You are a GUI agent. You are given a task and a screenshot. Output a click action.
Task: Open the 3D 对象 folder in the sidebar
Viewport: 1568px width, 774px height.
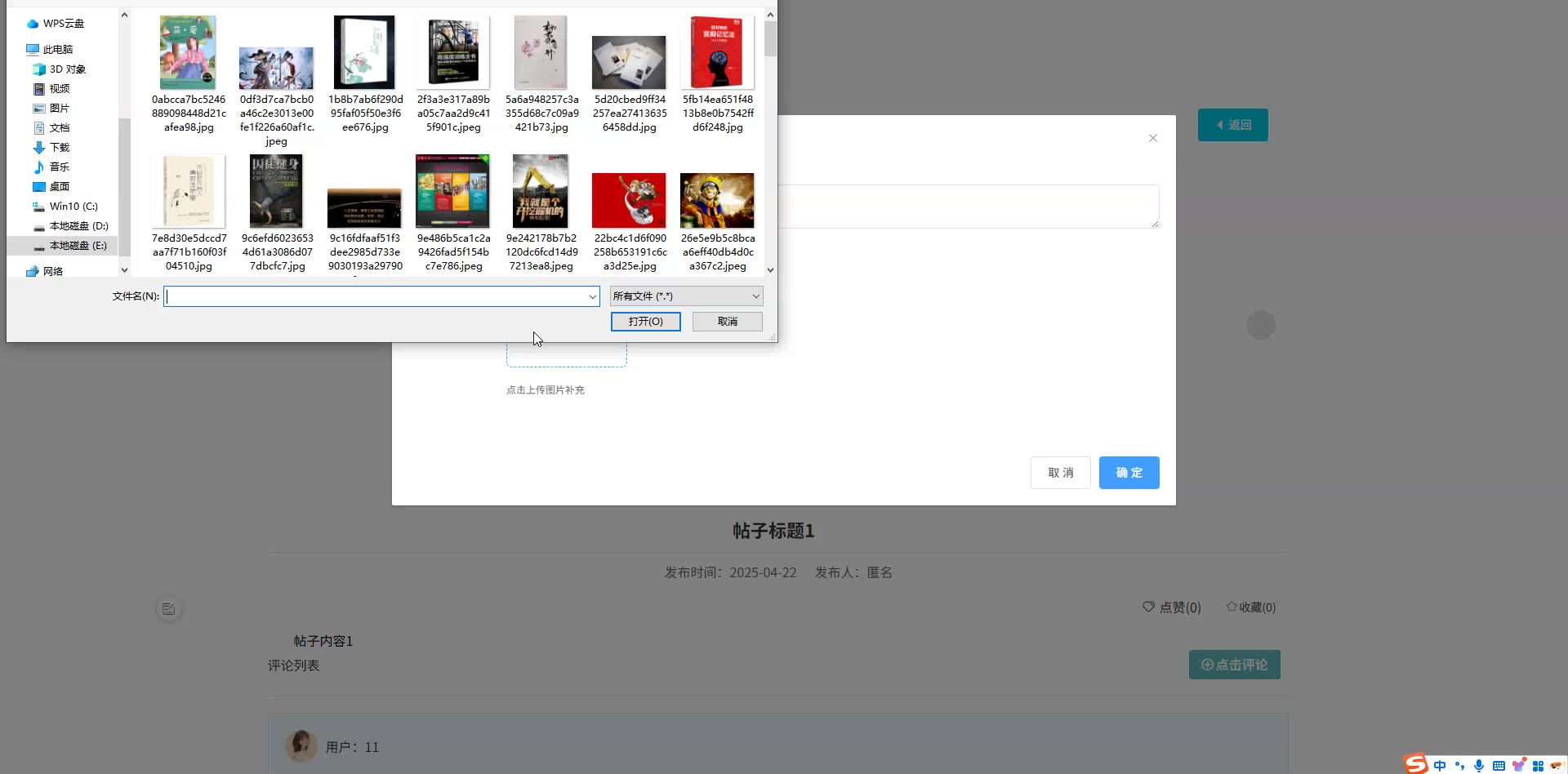59,69
